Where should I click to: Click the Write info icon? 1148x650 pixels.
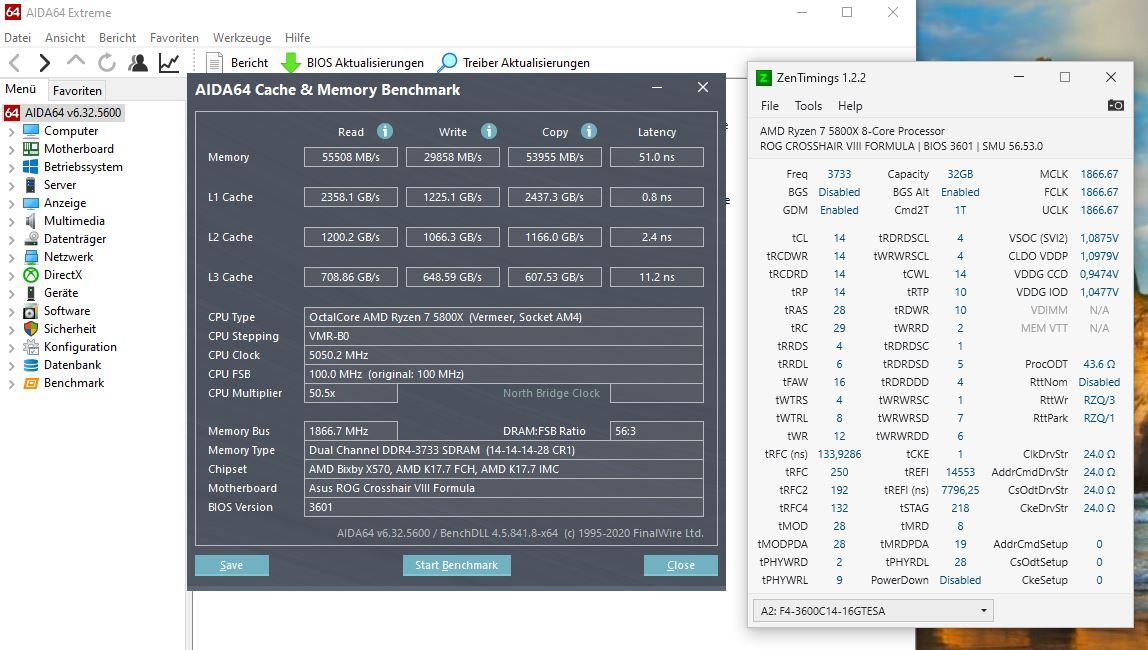pyautogui.click(x=488, y=131)
